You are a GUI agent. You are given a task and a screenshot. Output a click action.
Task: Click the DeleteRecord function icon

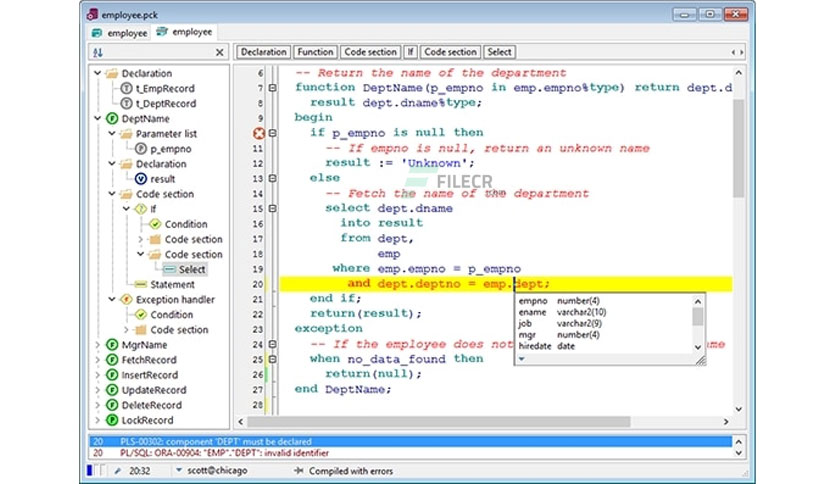[x=112, y=405]
